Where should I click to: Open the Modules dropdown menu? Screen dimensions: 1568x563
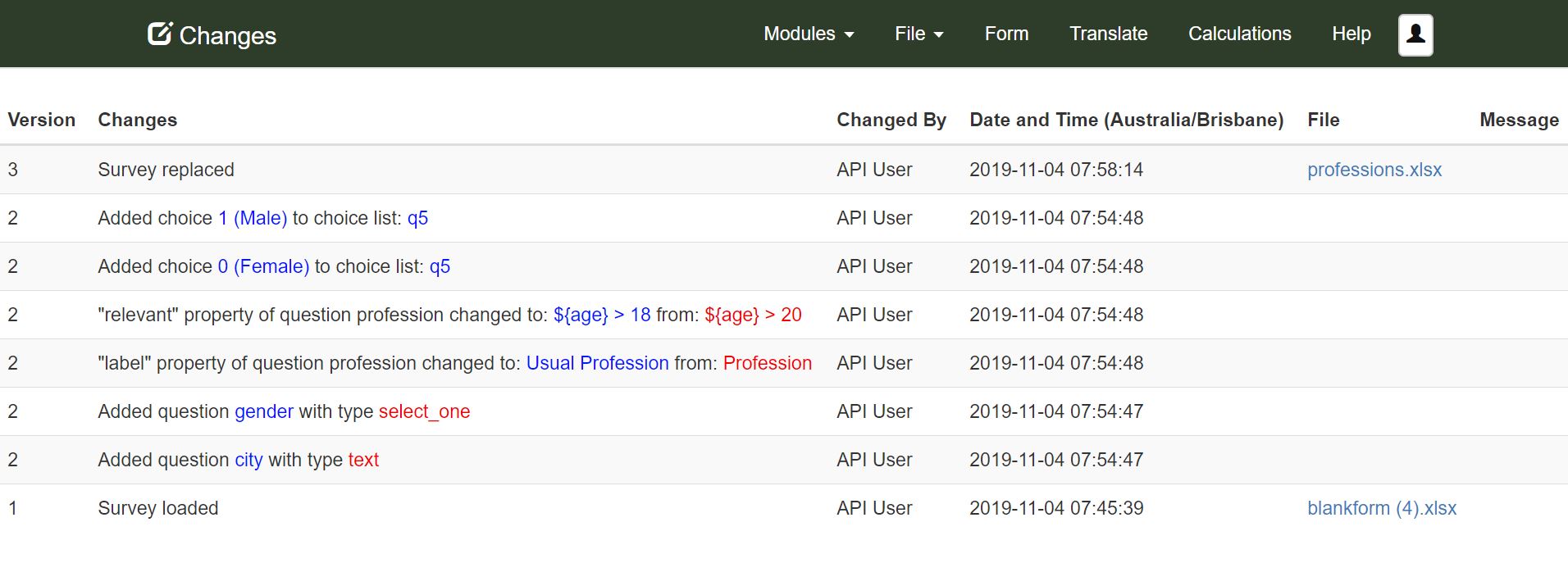[x=808, y=34]
